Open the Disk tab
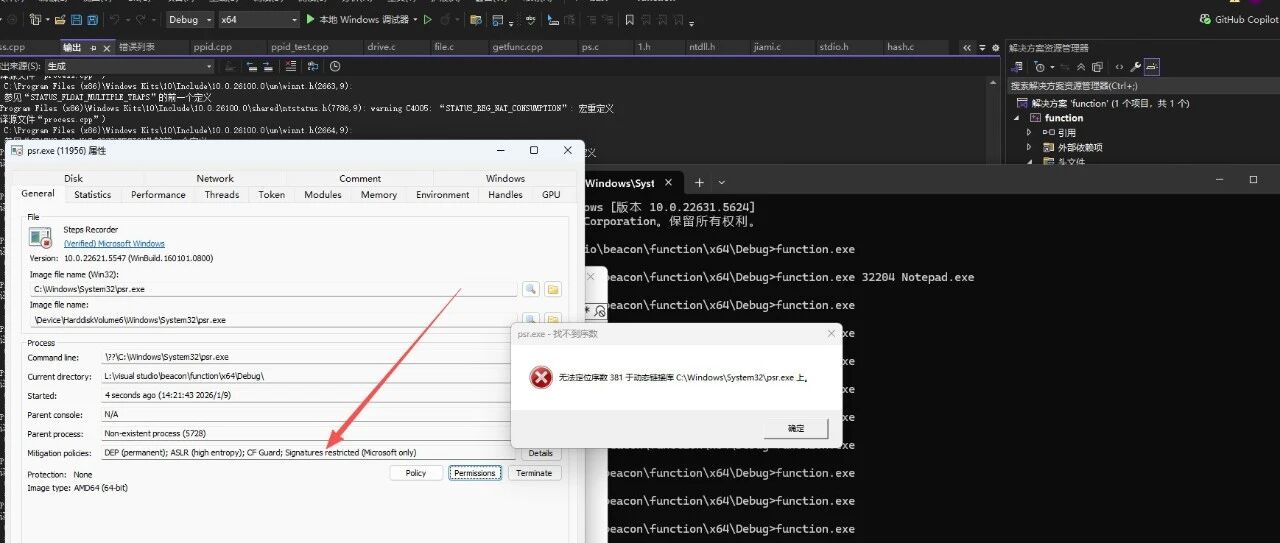Image resolution: width=1280 pixels, height=543 pixels. [74, 178]
